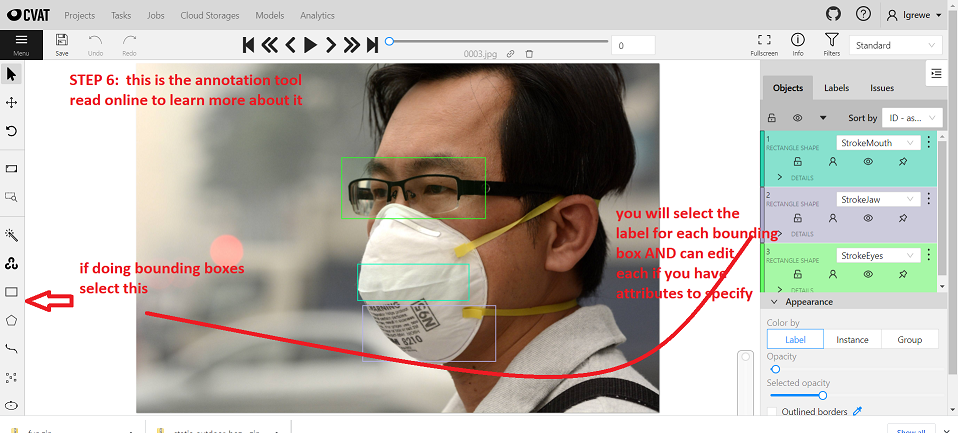The height and width of the screenshot is (433, 958).
Task: Switch to the Labels tab
Action: (836, 88)
